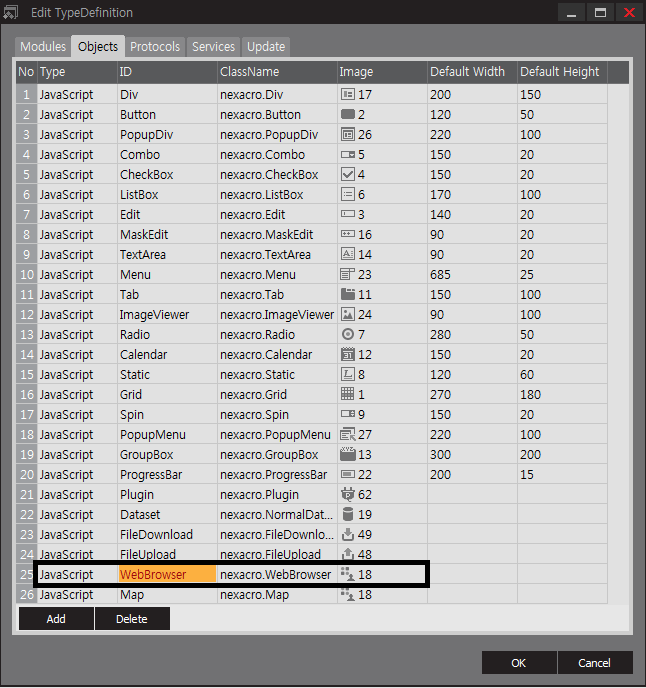Click Default Width value 685
Viewport: 646px width, 688px height.
coord(472,274)
